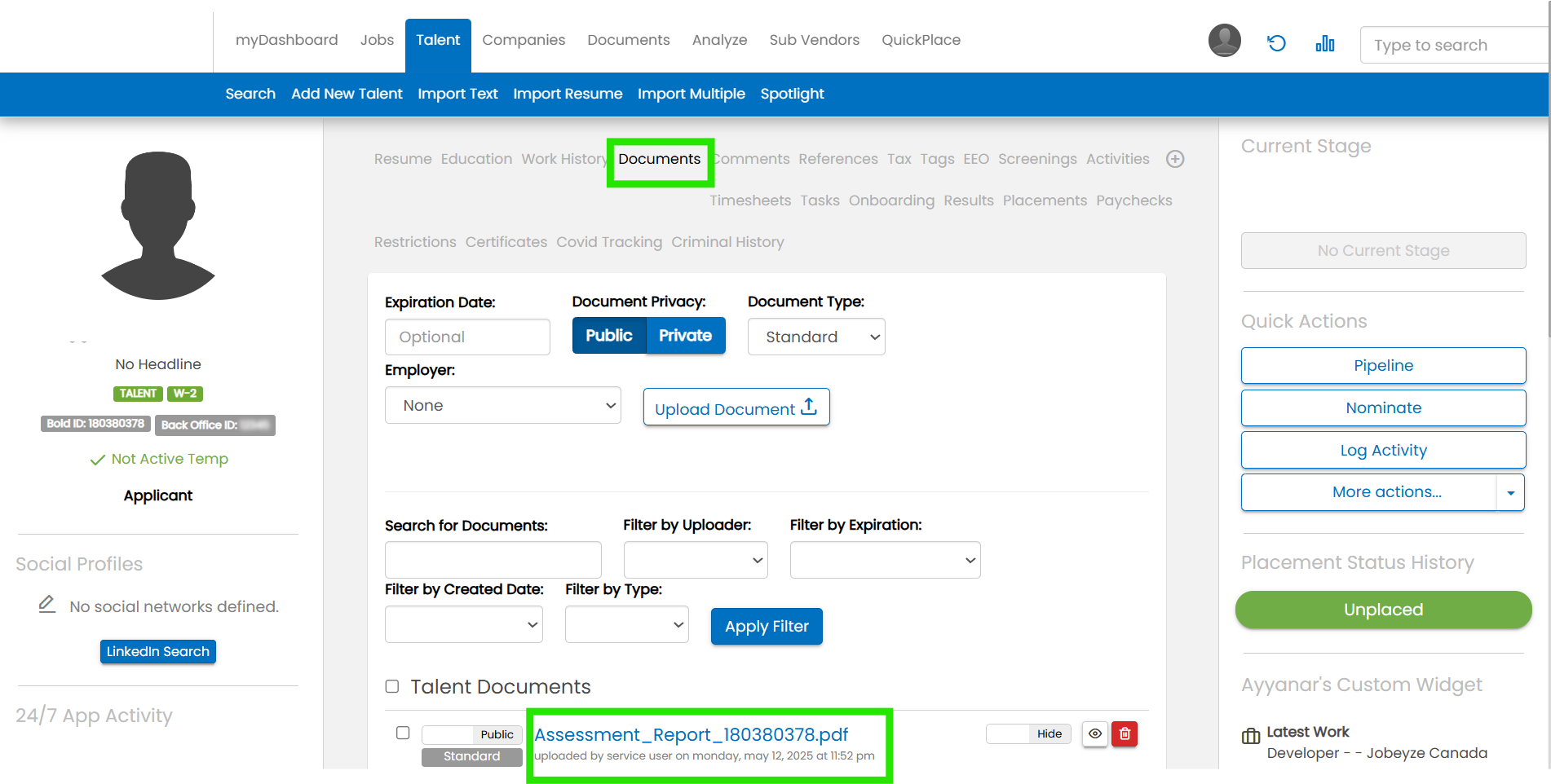Click the pencil edit icon for social profiles
This screenshot has height=784, width=1551.
point(47,605)
